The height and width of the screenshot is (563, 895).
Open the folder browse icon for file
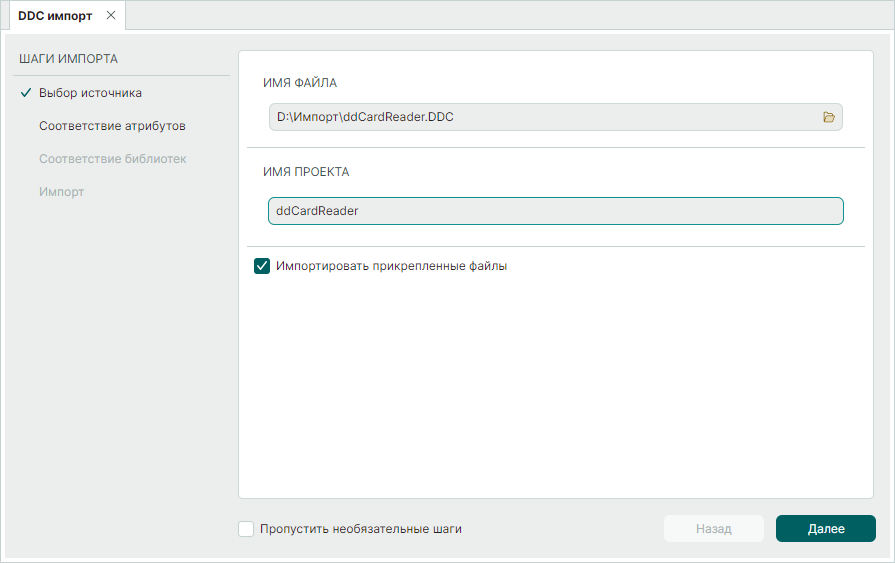(x=828, y=117)
